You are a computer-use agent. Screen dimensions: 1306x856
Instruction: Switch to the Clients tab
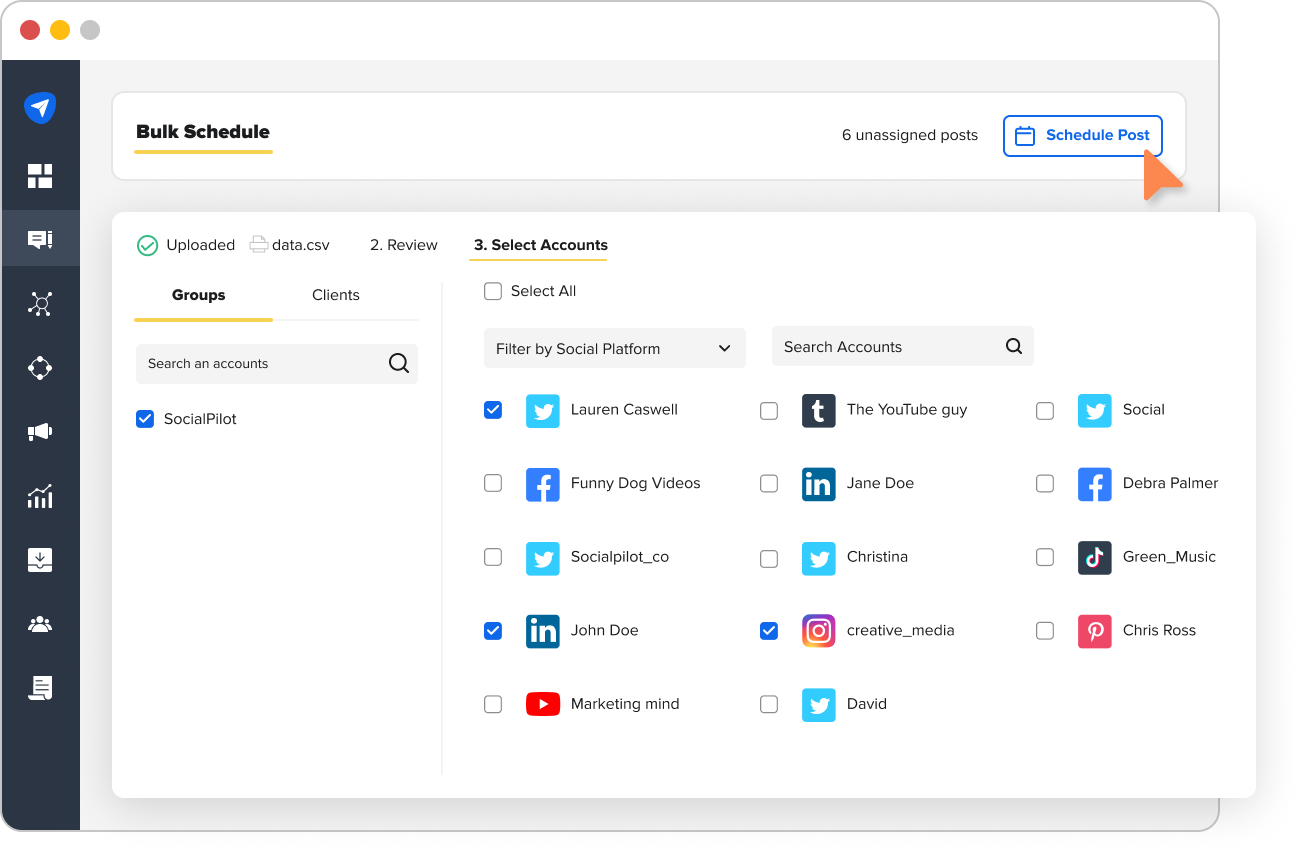click(336, 295)
